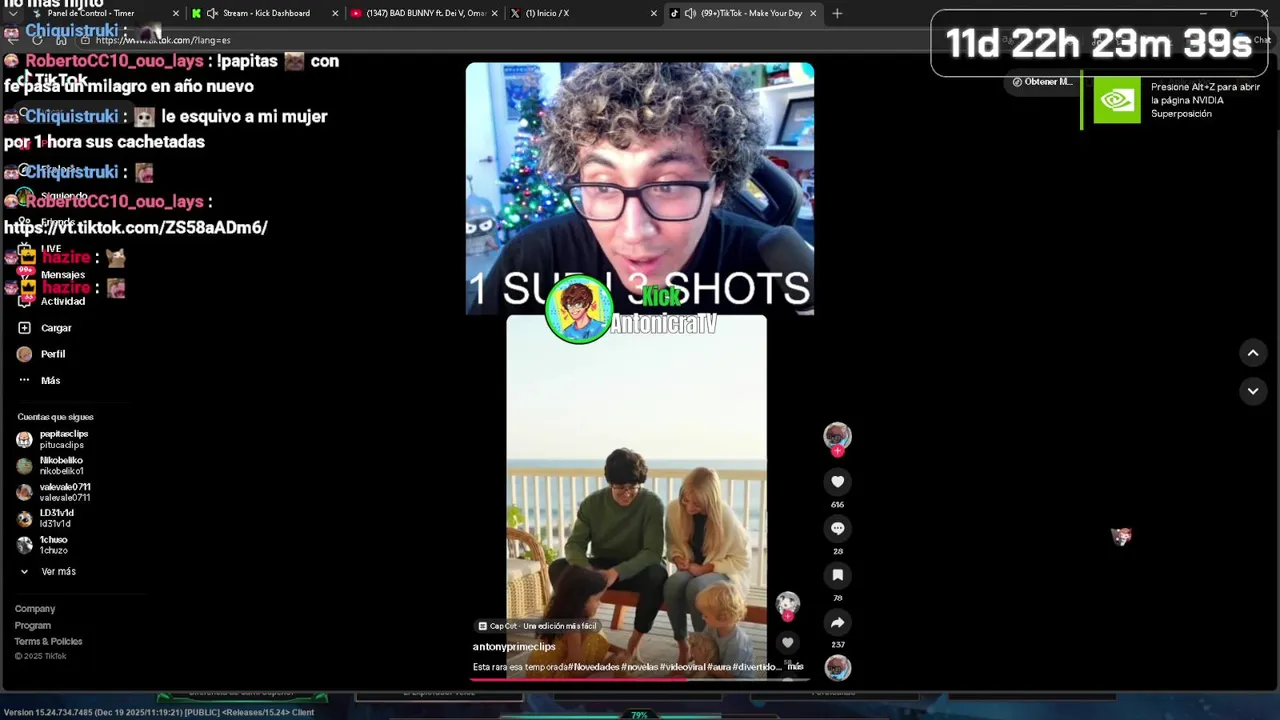Open the Perfil avatar in sidebar

pyautogui.click(x=24, y=354)
